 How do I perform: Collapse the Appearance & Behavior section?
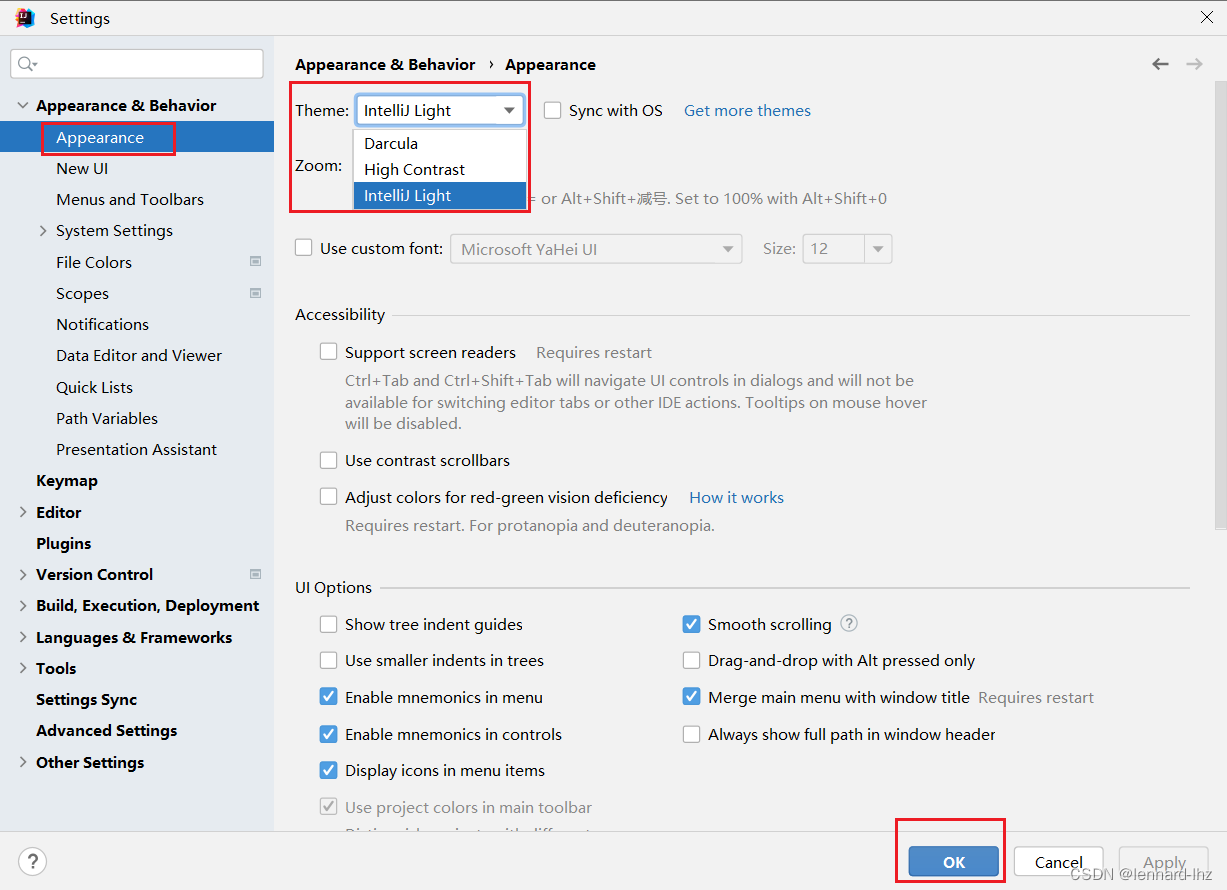click(23, 105)
